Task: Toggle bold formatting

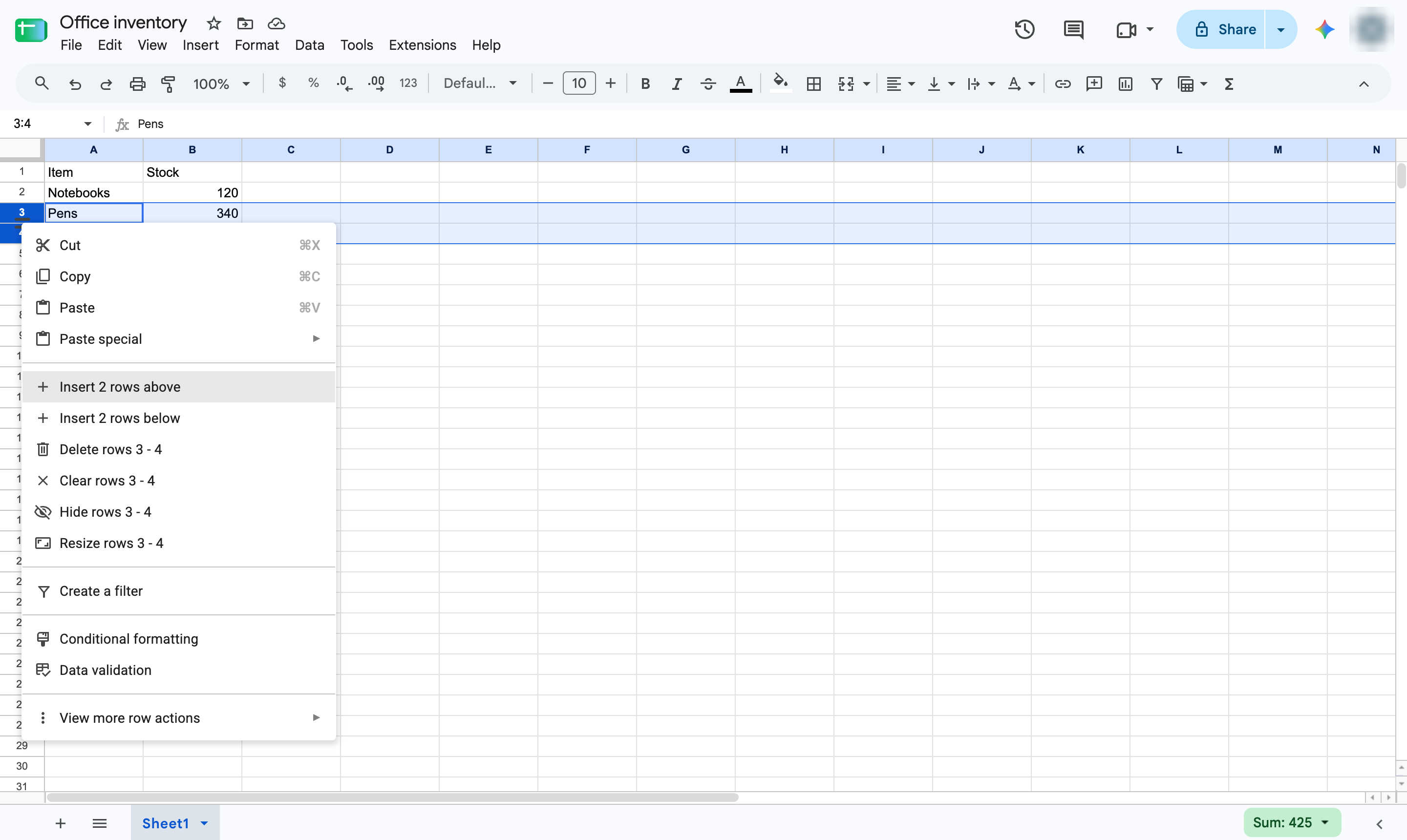Action: [645, 84]
